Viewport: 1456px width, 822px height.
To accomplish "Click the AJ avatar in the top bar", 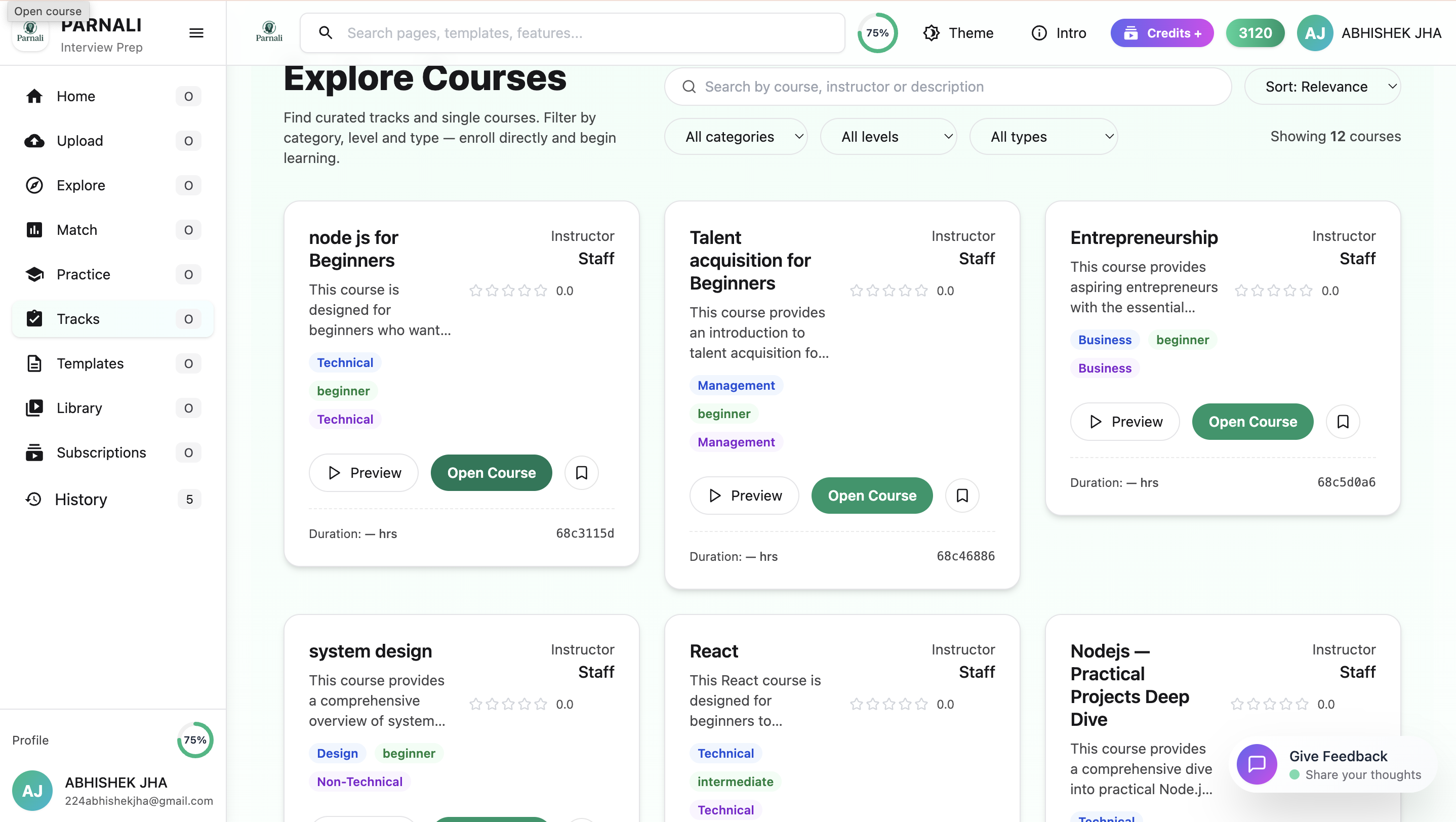I will tap(1315, 33).
